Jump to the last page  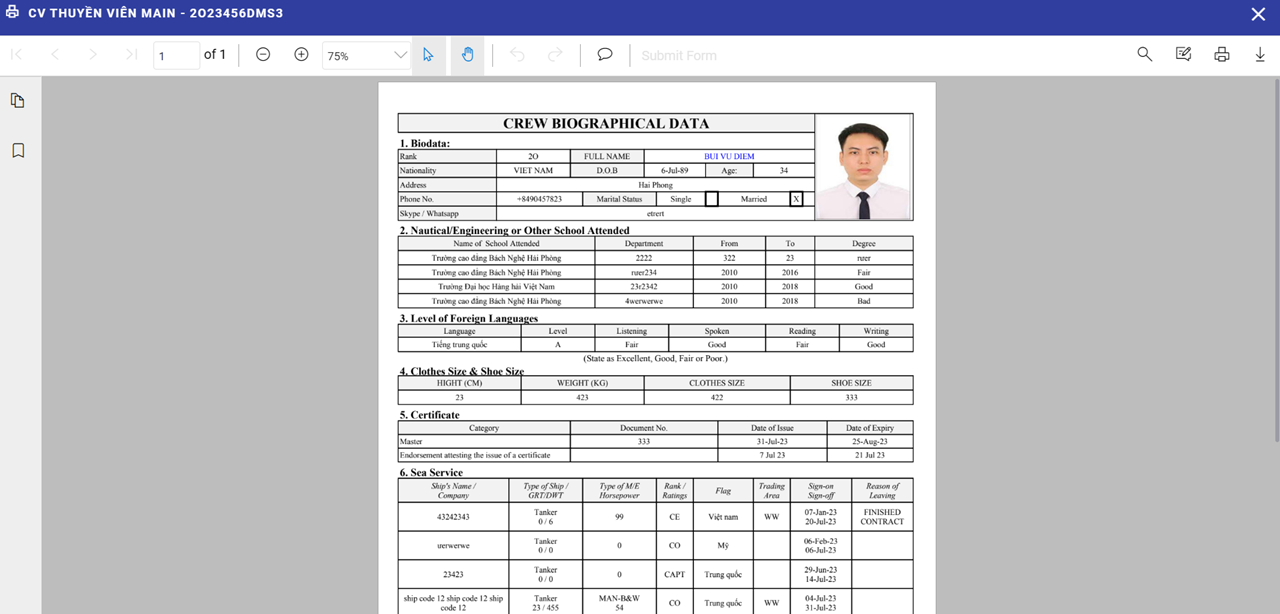click(x=131, y=55)
